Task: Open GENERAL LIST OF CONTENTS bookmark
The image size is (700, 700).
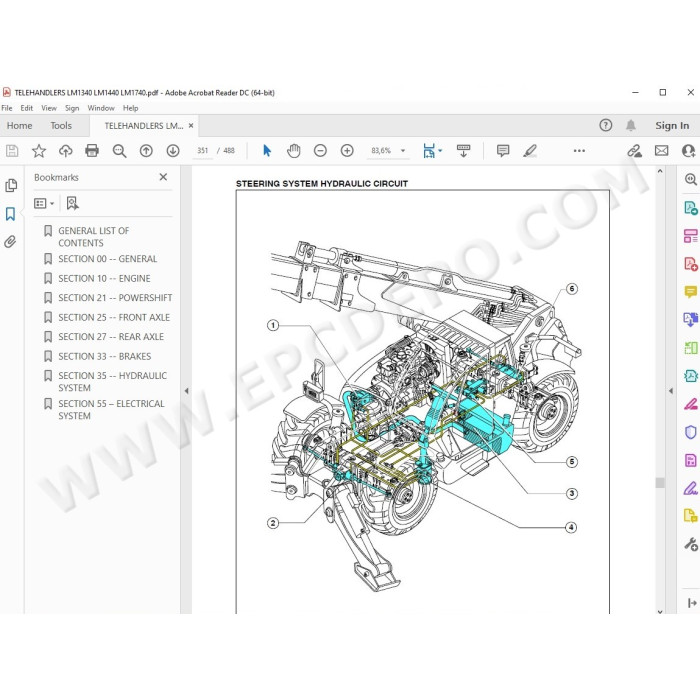Action: 94,237
